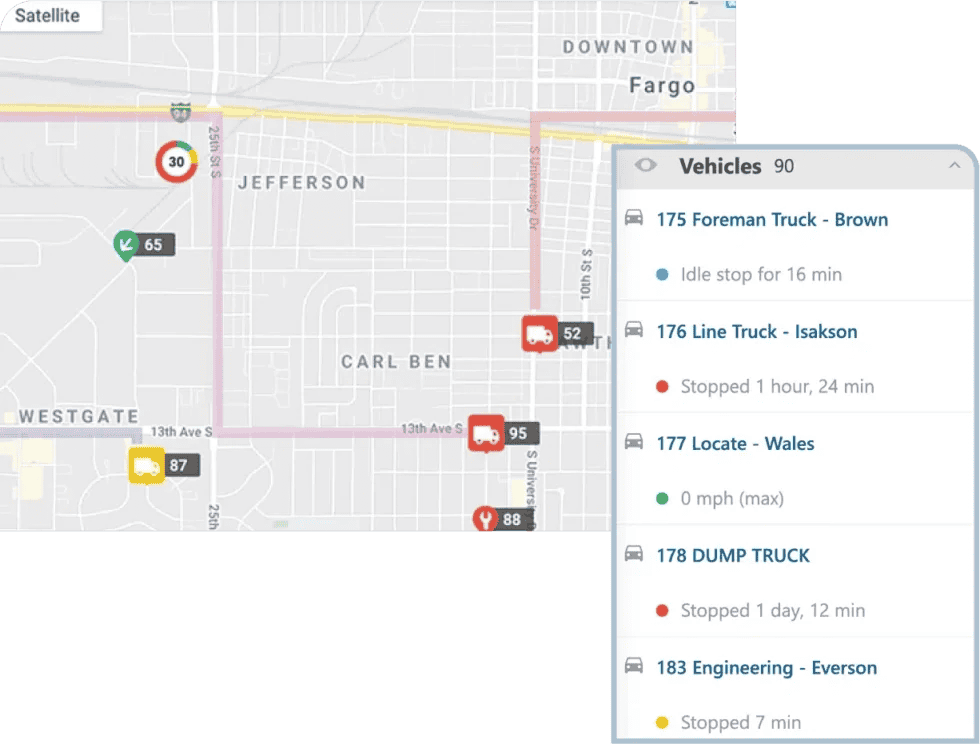Toggle Vehicles visibility eye icon
This screenshot has height=744, width=980.
tap(646, 166)
